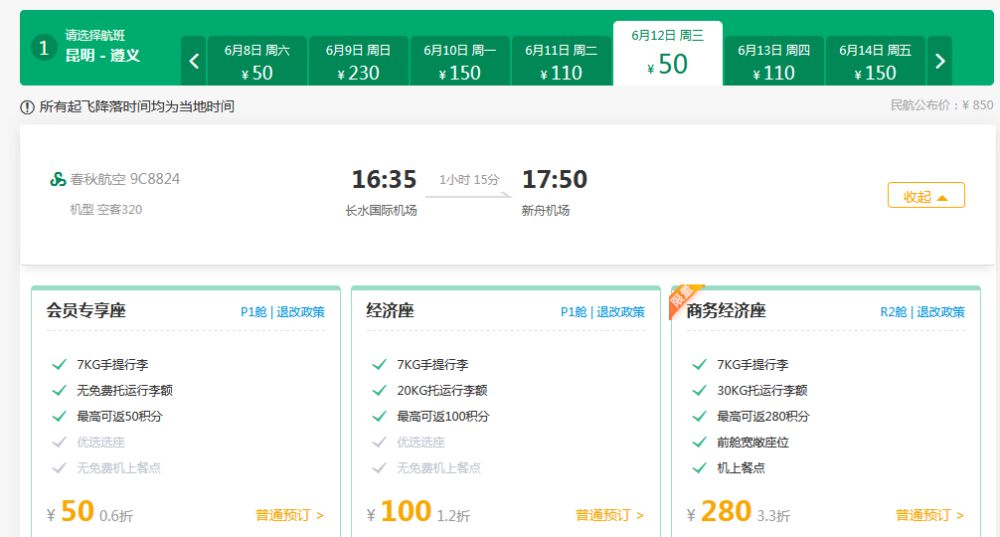Image resolution: width=1000 pixels, height=537 pixels.
Task: Click checkmark beside 机上餐点 in 商务经济座
Action: tap(700, 468)
